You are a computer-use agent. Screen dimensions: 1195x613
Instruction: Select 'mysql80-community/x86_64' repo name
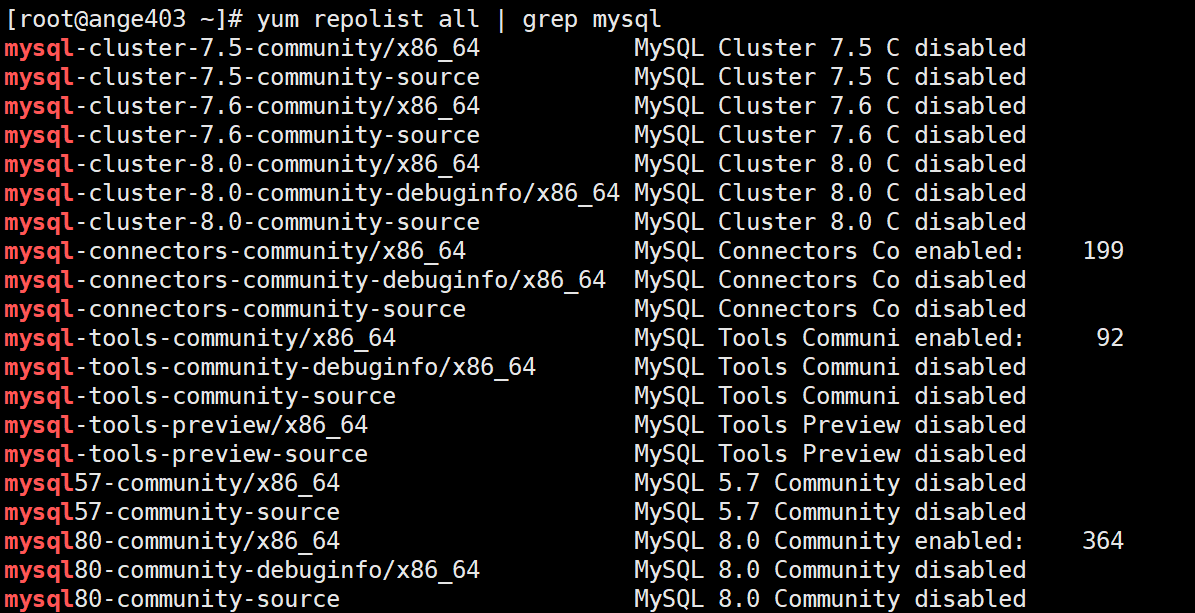172,541
